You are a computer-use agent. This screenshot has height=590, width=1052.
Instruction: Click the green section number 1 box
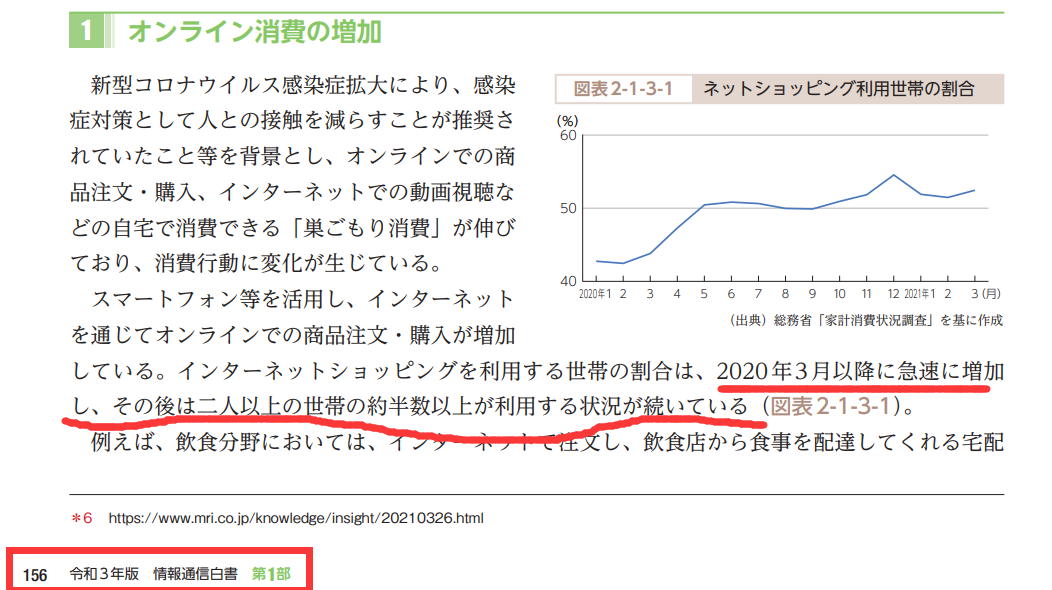[87, 31]
